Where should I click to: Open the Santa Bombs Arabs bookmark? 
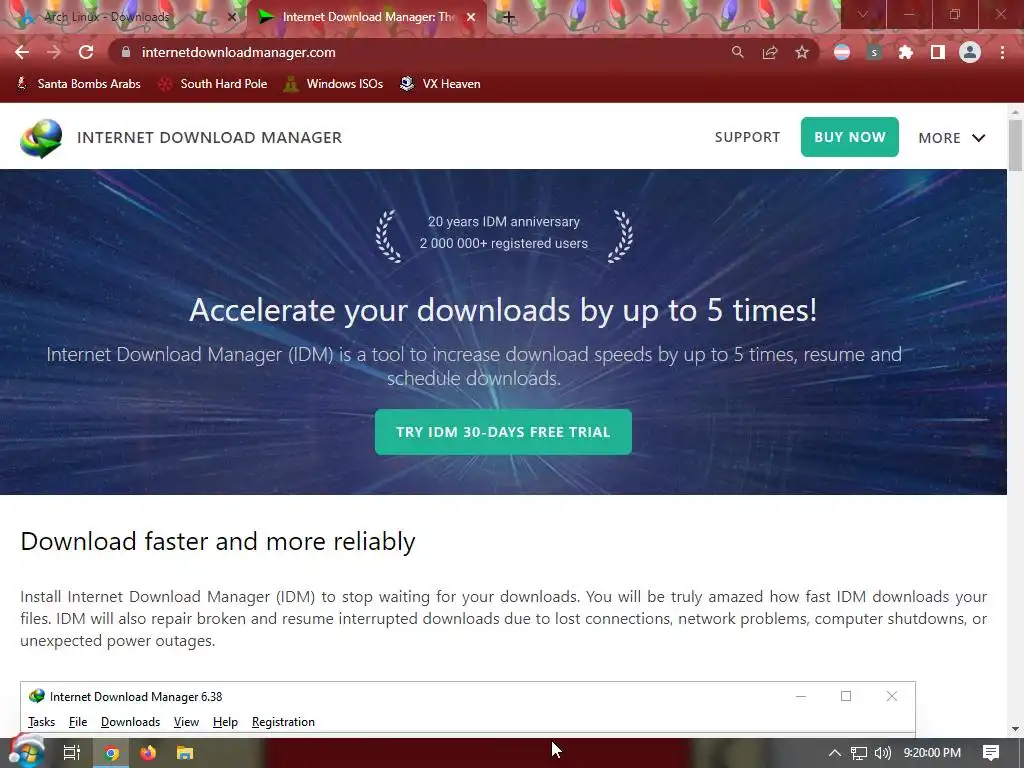[78, 84]
